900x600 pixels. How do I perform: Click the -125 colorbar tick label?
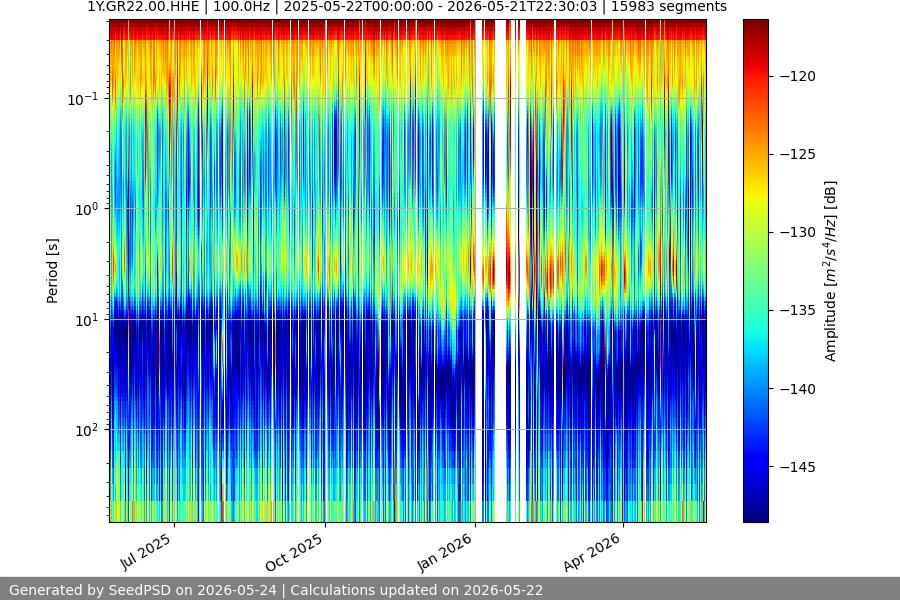point(797,154)
